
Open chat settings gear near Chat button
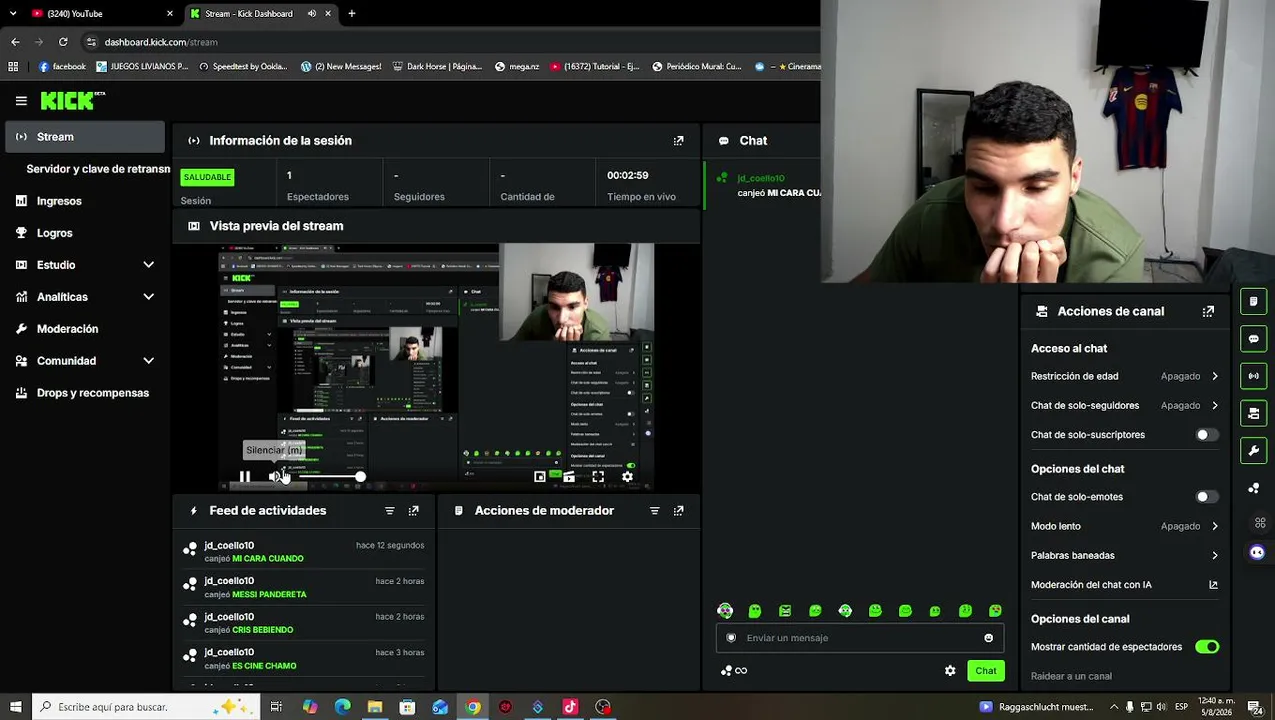(950, 671)
